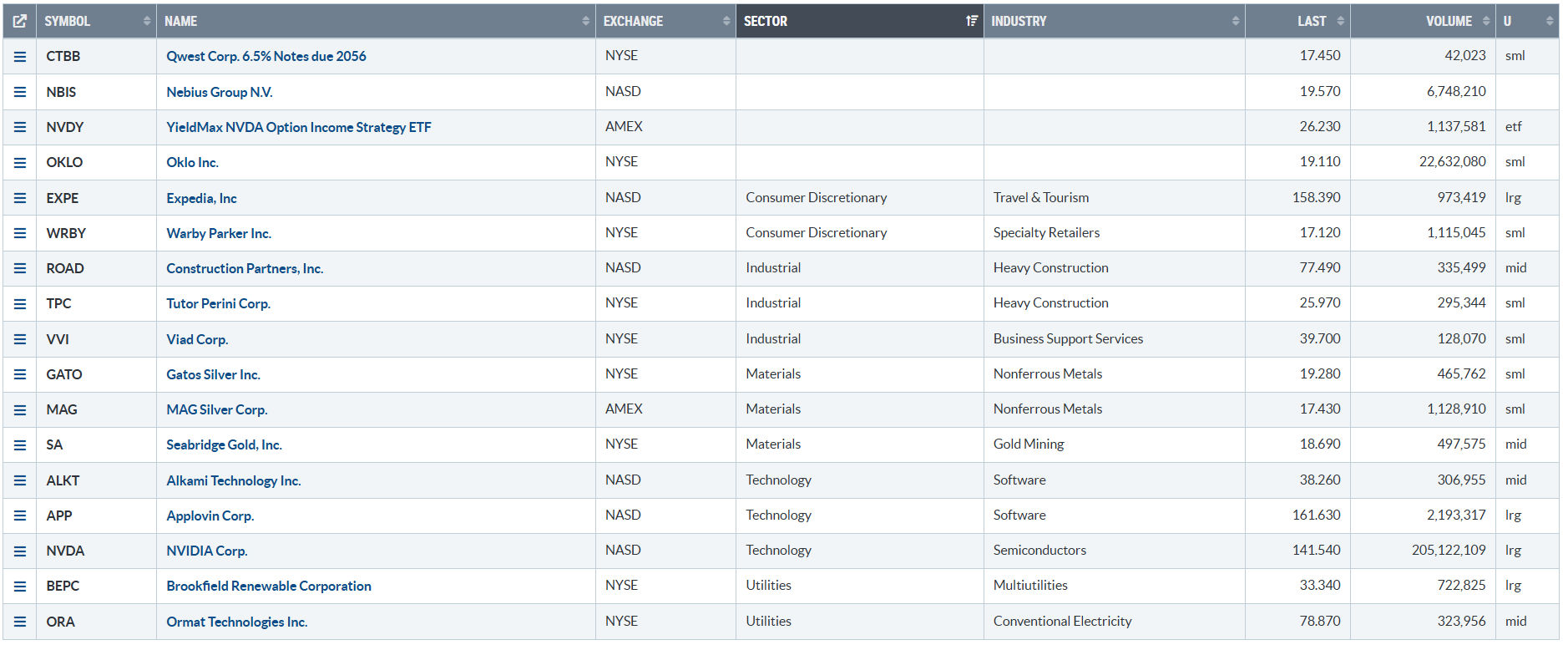Sort rows by Volume column

[x=1449, y=22]
